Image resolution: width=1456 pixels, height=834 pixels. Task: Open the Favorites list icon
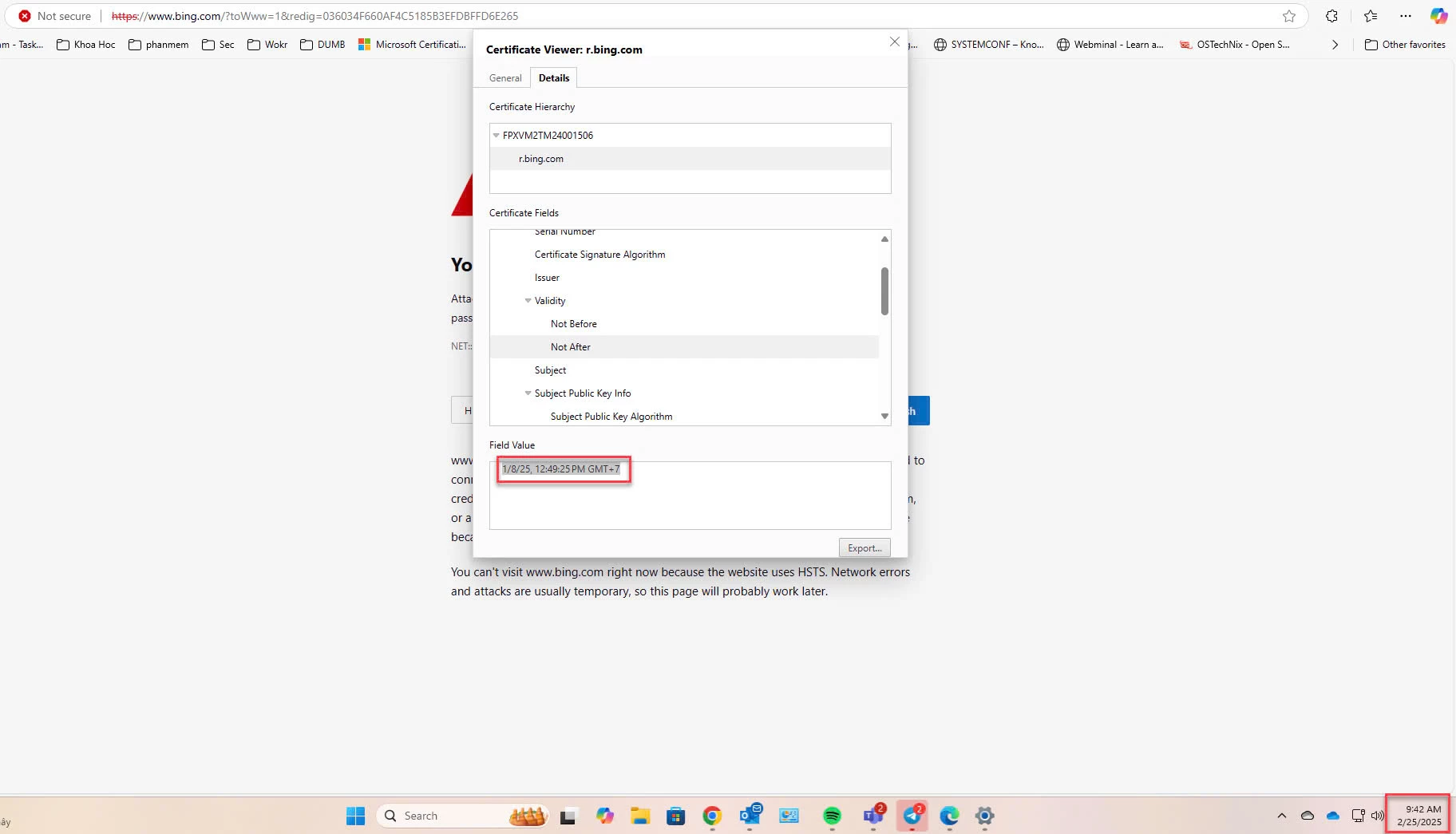1371,16
